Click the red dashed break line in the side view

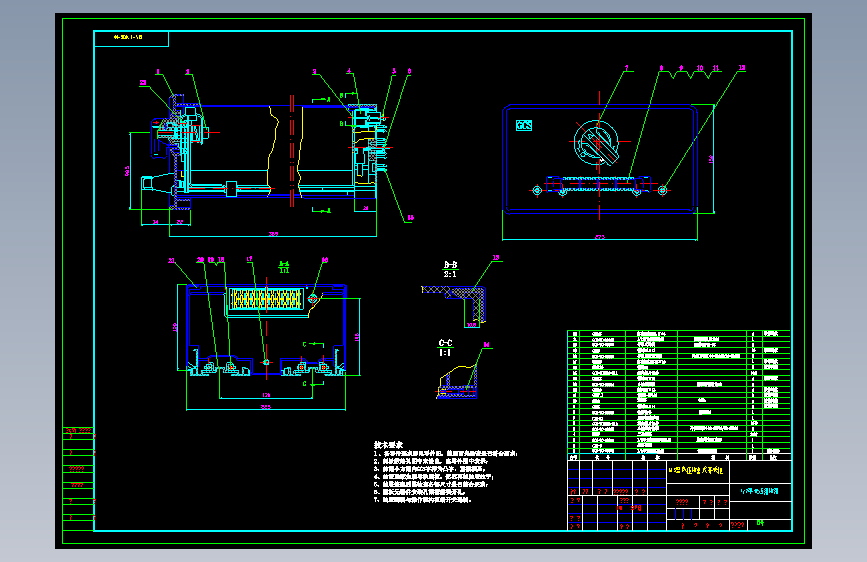(291, 150)
